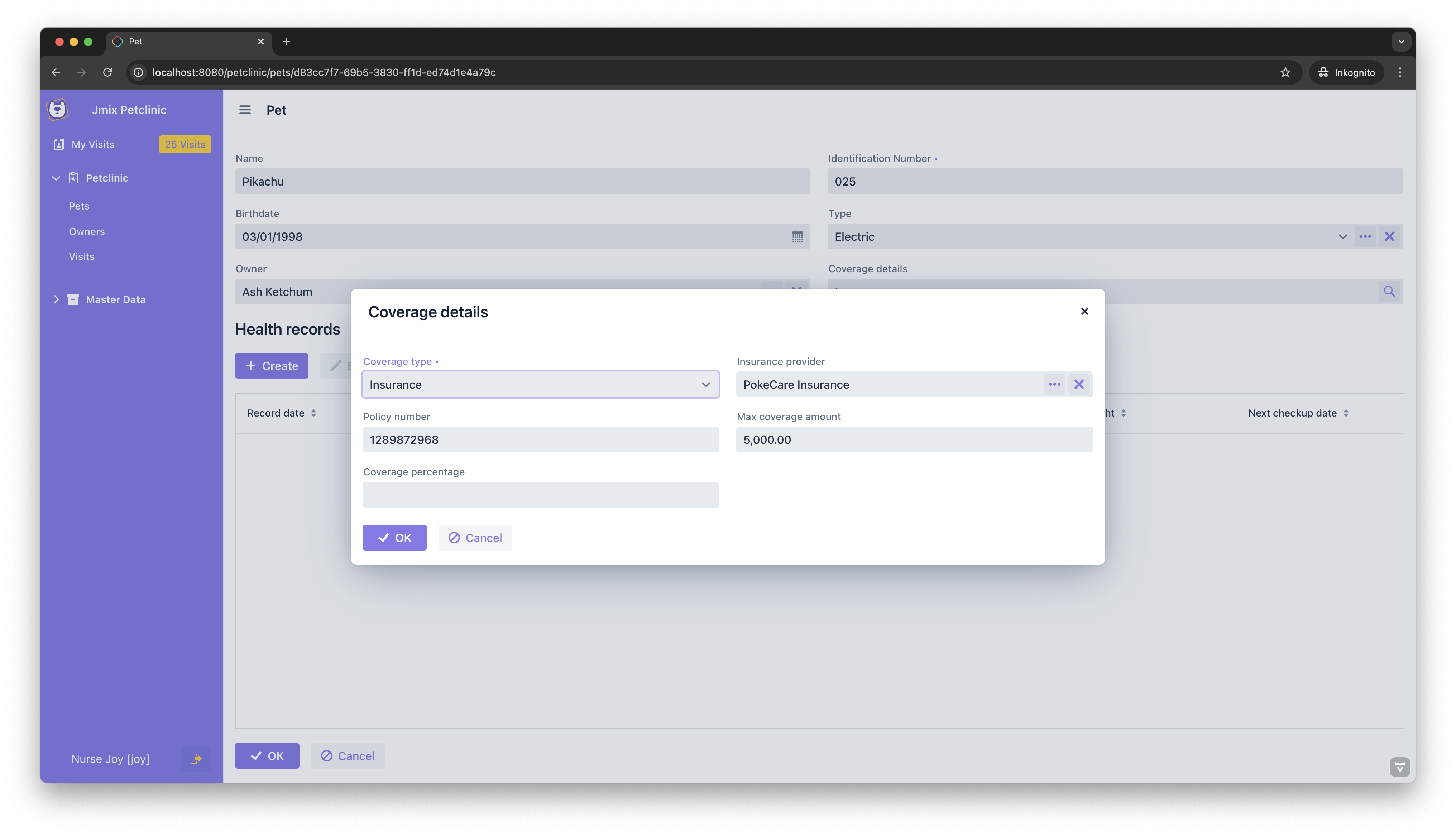Open the ellipsis actions for Type field
The width and height of the screenshot is (1456, 836).
click(1366, 236)
